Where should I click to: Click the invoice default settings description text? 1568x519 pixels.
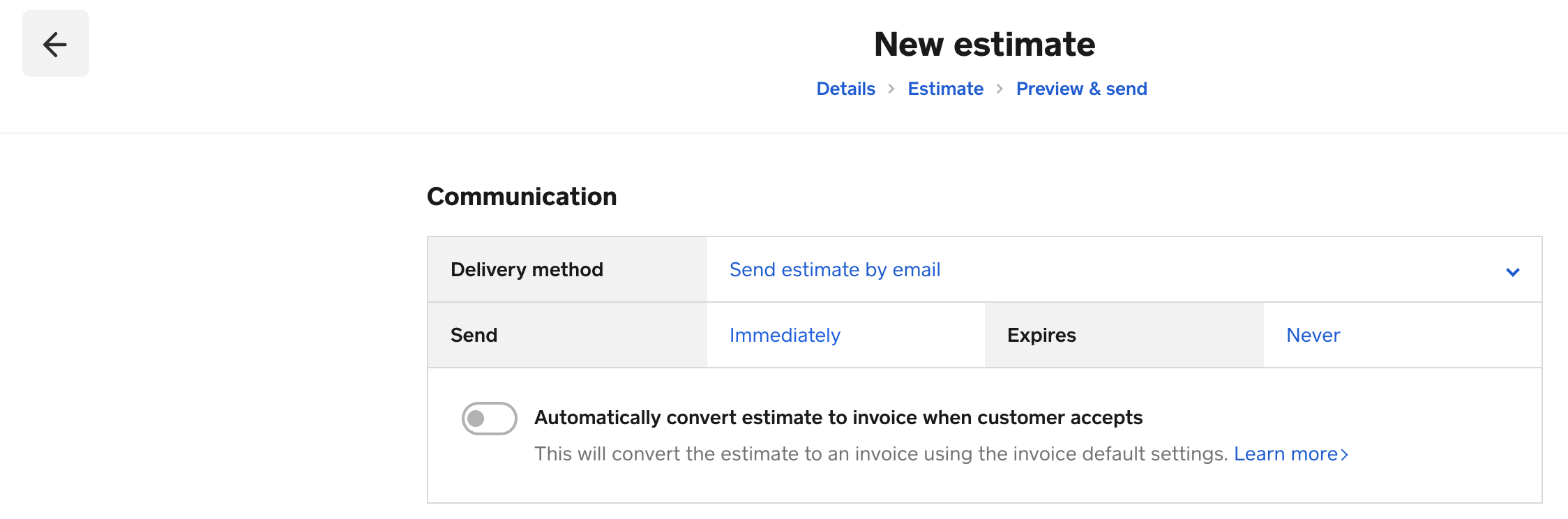coord(880,454)
